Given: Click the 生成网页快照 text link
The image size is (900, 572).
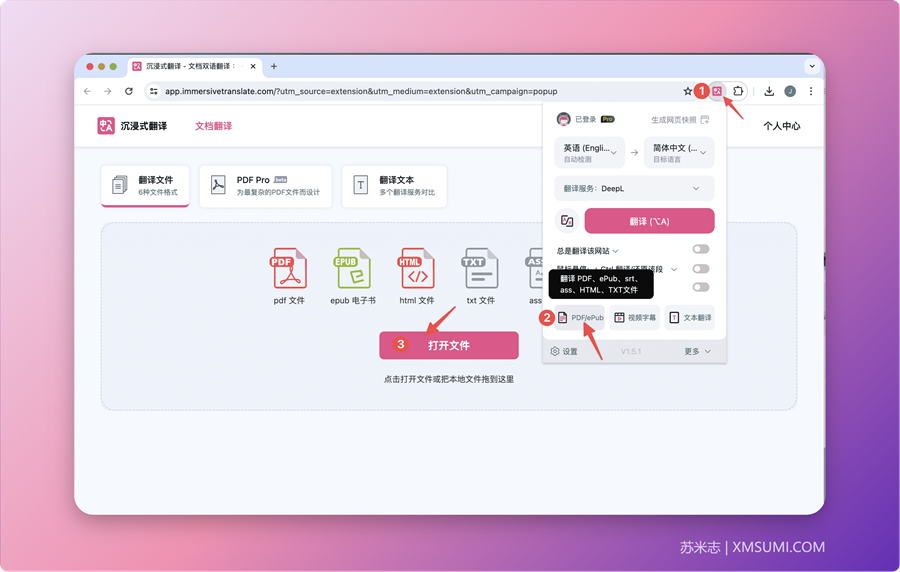Looking at the screenshot, I should [x=674, y=119].
